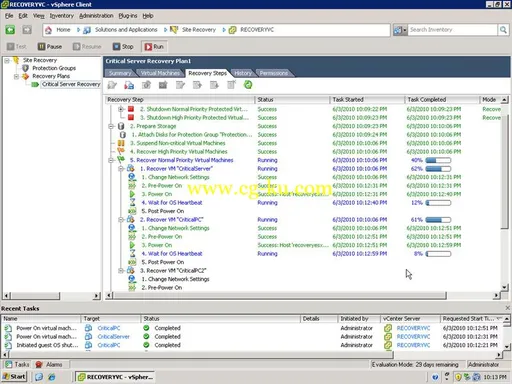512x384 pixels.
Task: Click the Protection Groups shield icon
Action: click(x=25, y=68)
